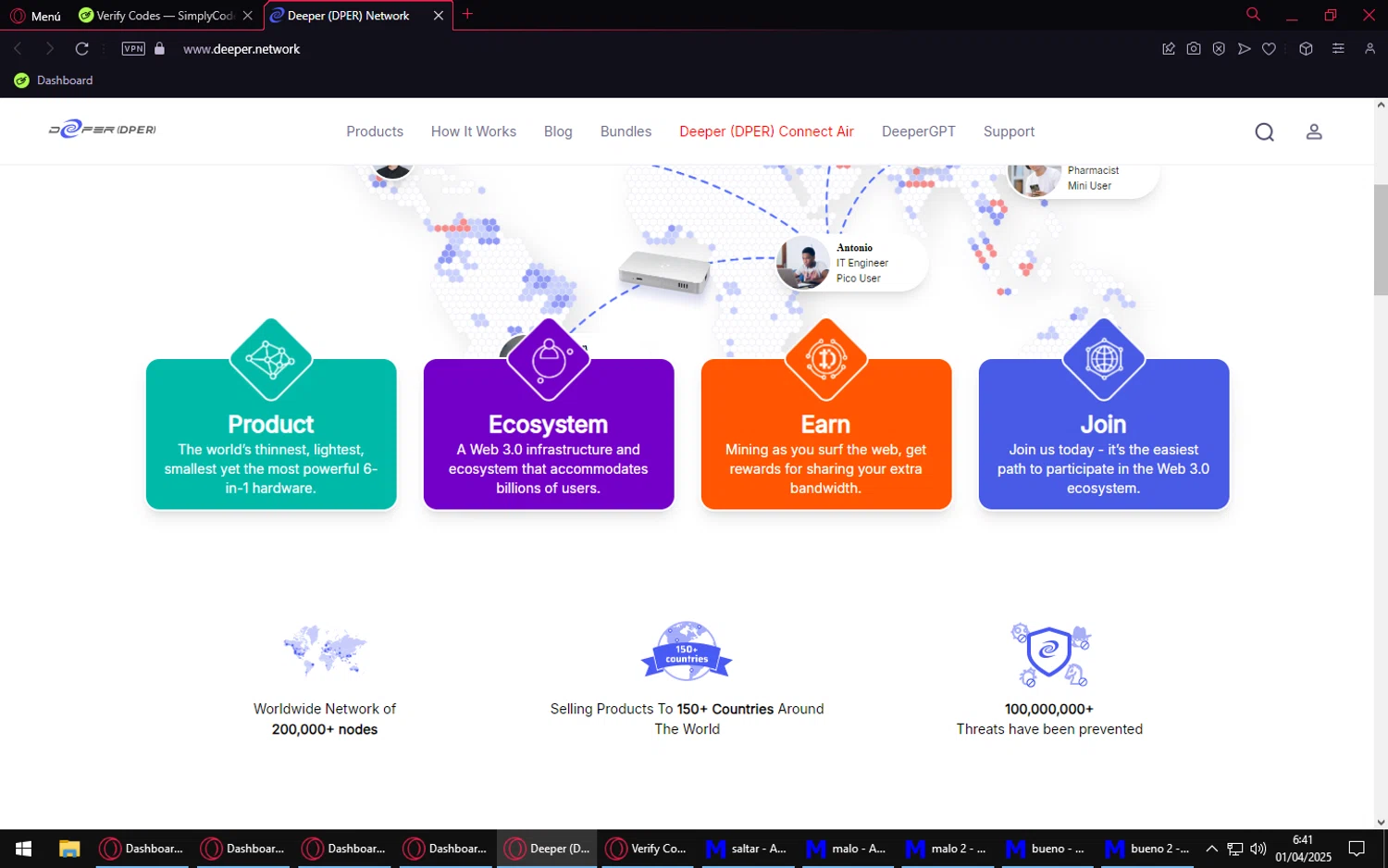Toggle the VPN badge in address bar
1388x868 pixels.
(x=133, y=49)
